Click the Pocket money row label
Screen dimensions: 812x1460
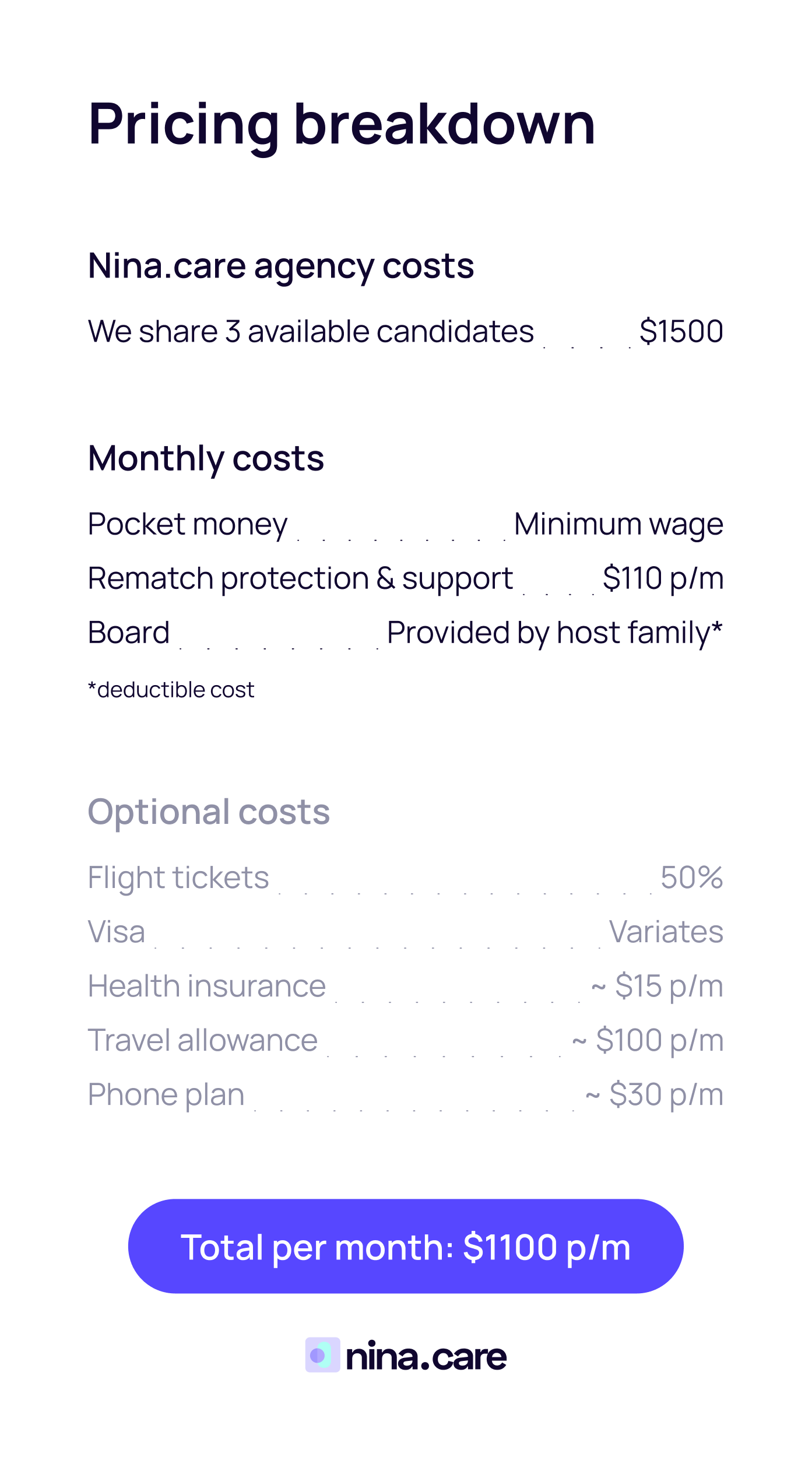coord(187,524)
